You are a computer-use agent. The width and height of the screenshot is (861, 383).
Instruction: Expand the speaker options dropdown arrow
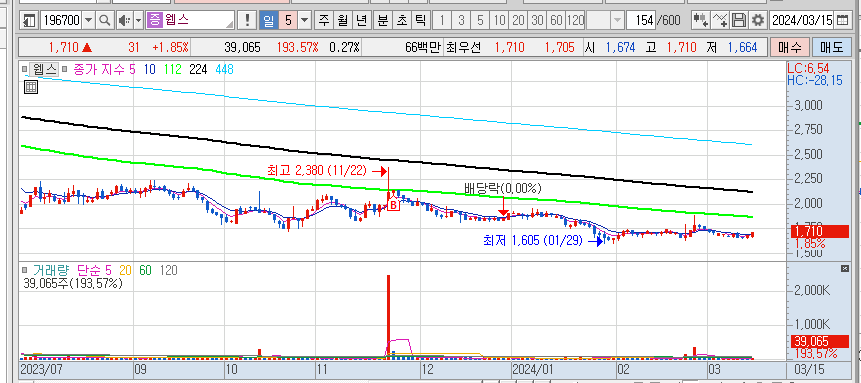pos(138,21)
